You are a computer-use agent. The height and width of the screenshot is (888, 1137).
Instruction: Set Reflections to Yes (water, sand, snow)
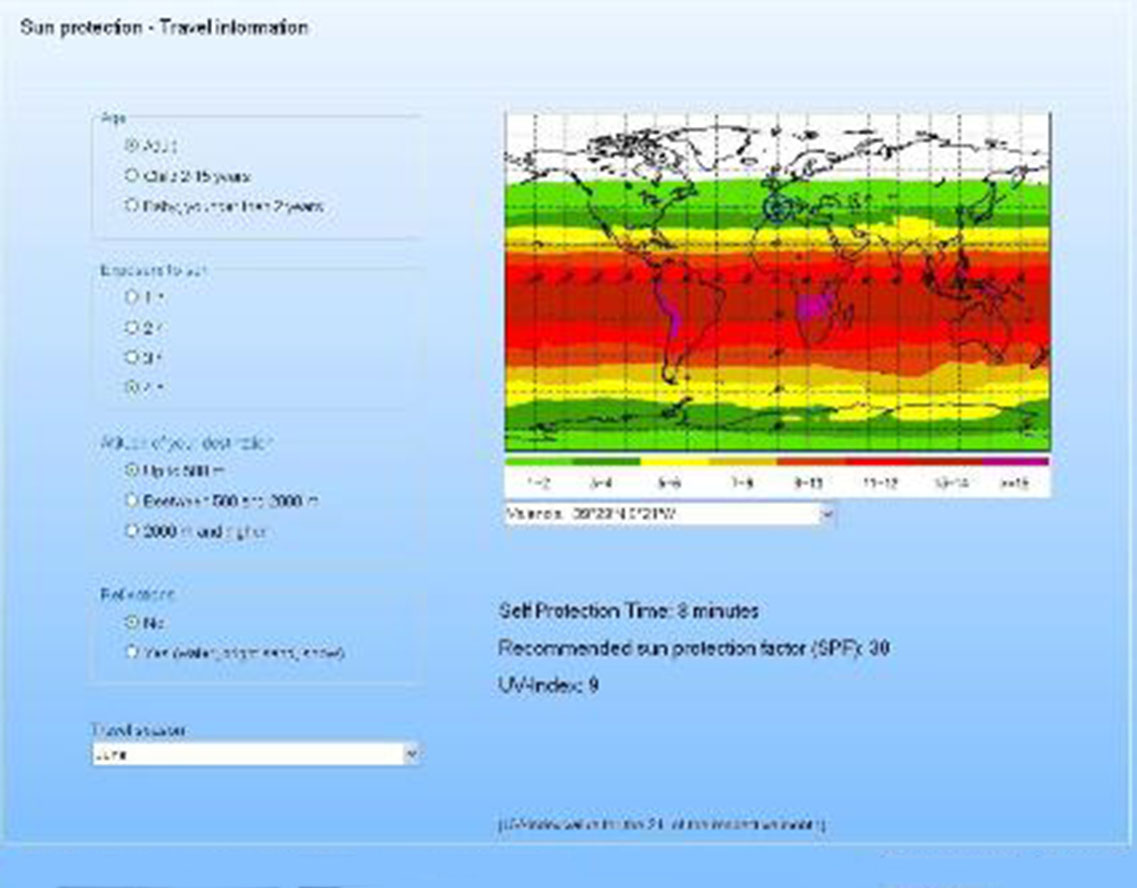[131, 652]
